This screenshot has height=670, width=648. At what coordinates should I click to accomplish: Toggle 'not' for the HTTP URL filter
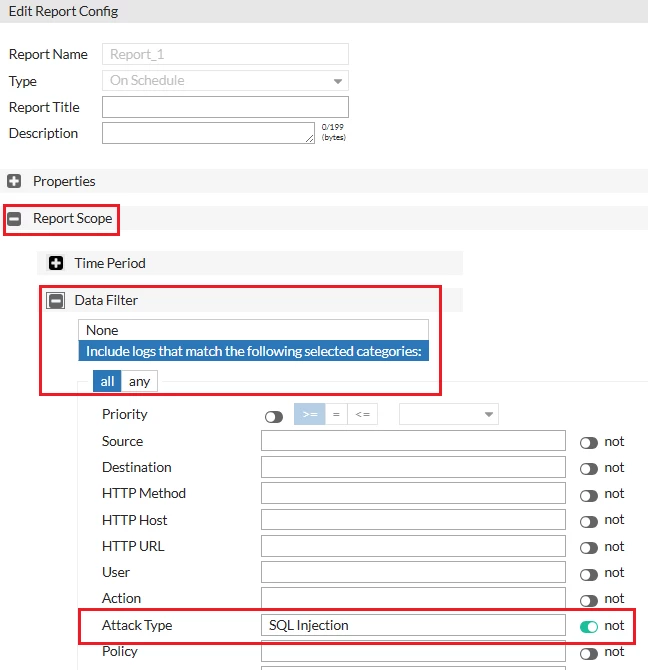[x=589, y=548]
